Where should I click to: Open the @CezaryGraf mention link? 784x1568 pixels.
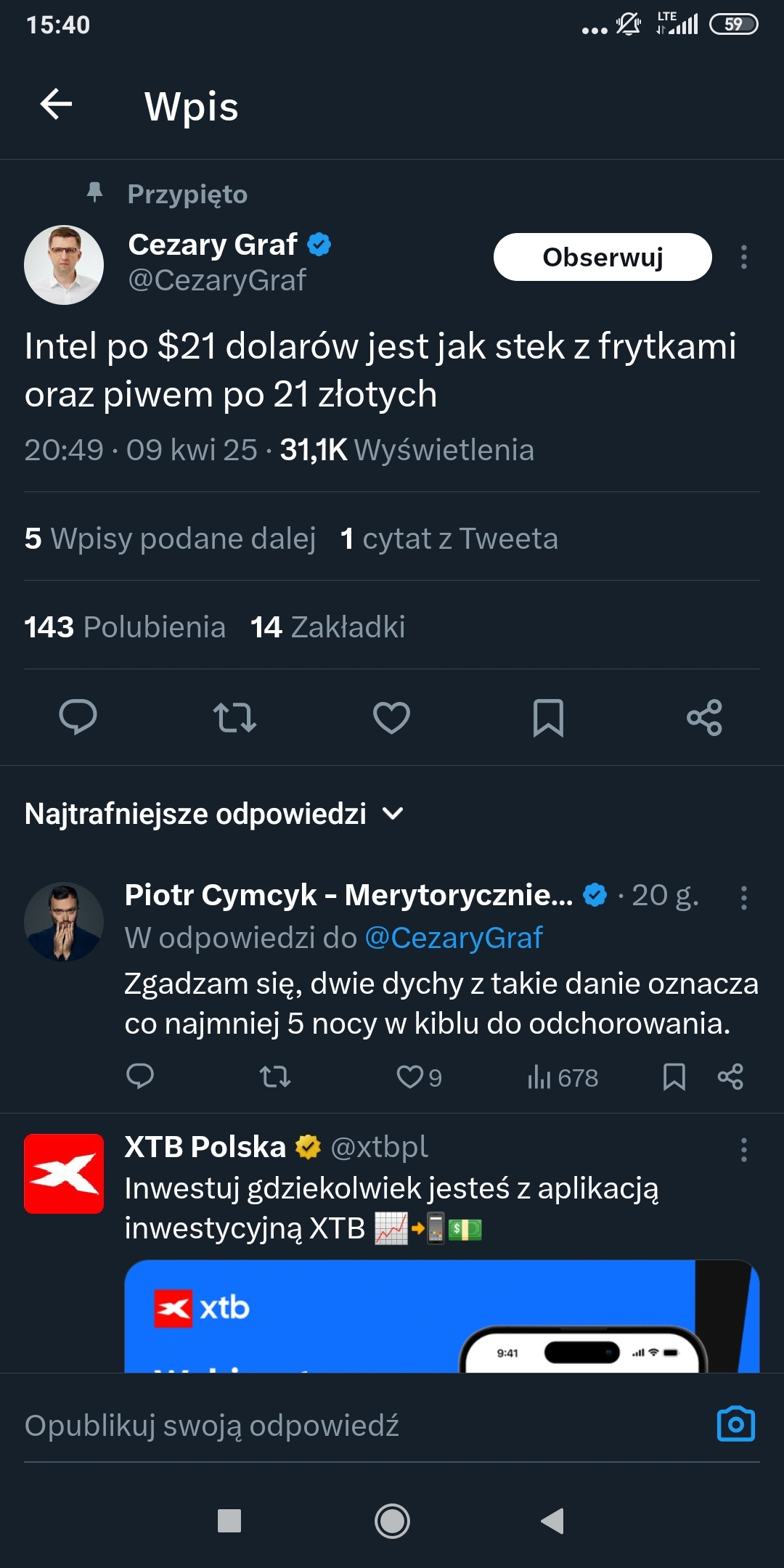[453, 938]
